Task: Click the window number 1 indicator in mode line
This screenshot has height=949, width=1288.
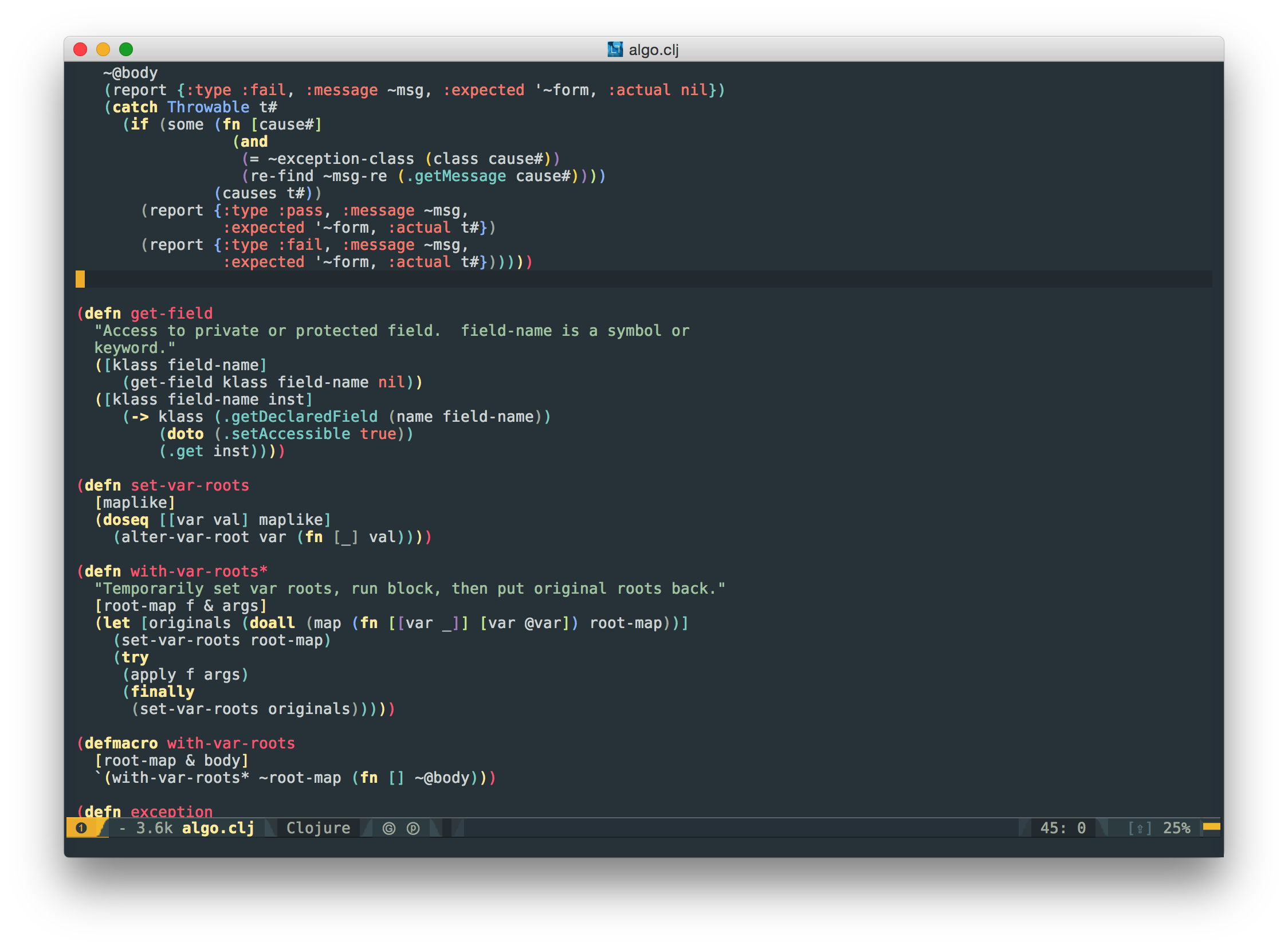Action: (81, 828)
